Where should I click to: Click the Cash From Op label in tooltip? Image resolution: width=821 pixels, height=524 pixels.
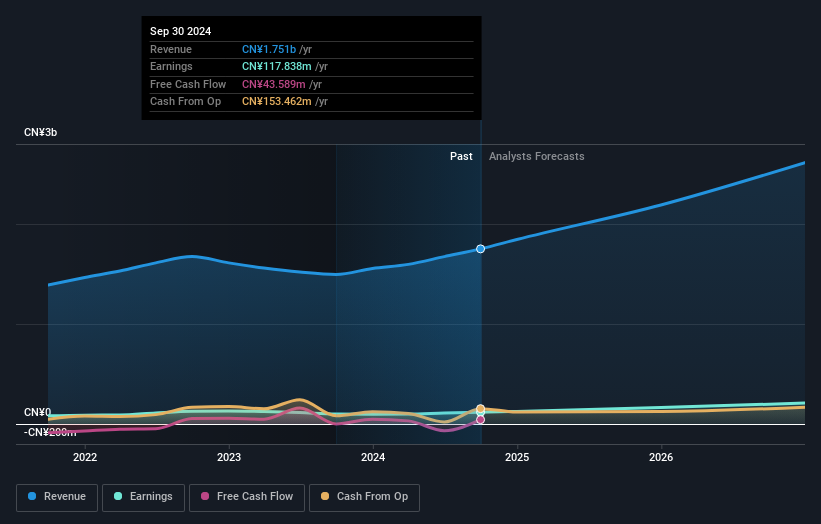(185, 102)
